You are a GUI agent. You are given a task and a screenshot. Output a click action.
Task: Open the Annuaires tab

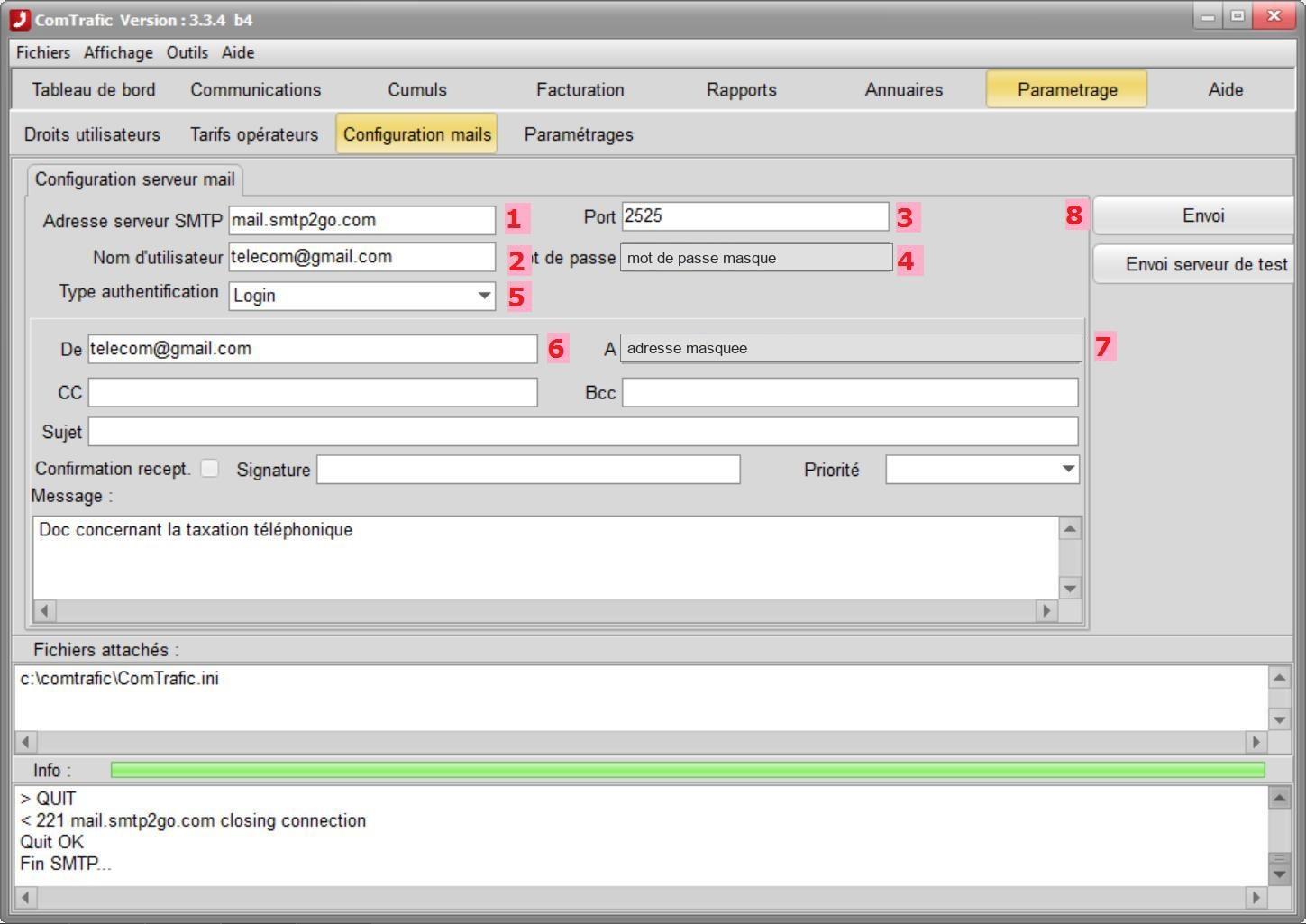pos(904,89)
